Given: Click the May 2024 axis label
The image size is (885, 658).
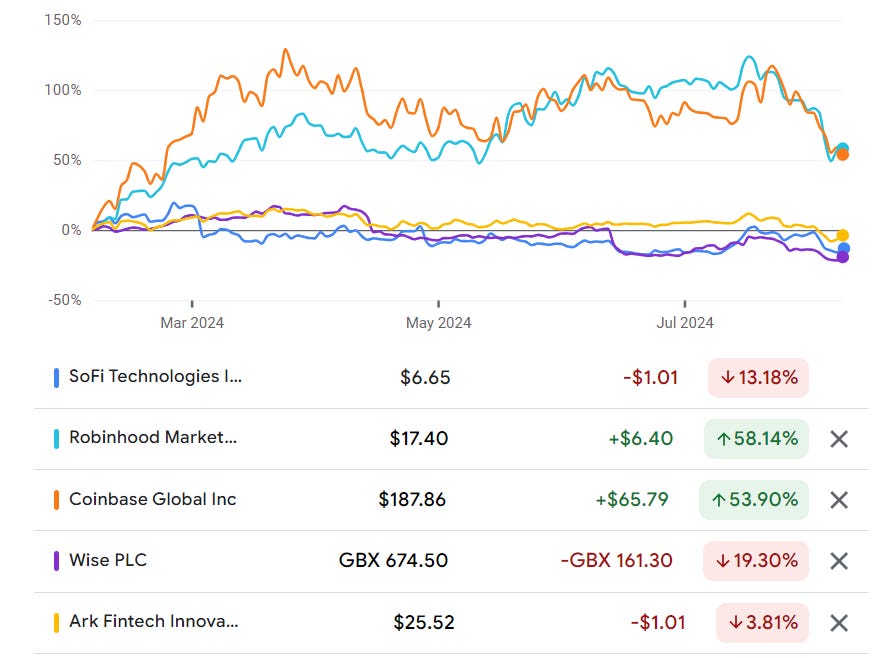Looking at the screenshot, I should pos(439,323).
